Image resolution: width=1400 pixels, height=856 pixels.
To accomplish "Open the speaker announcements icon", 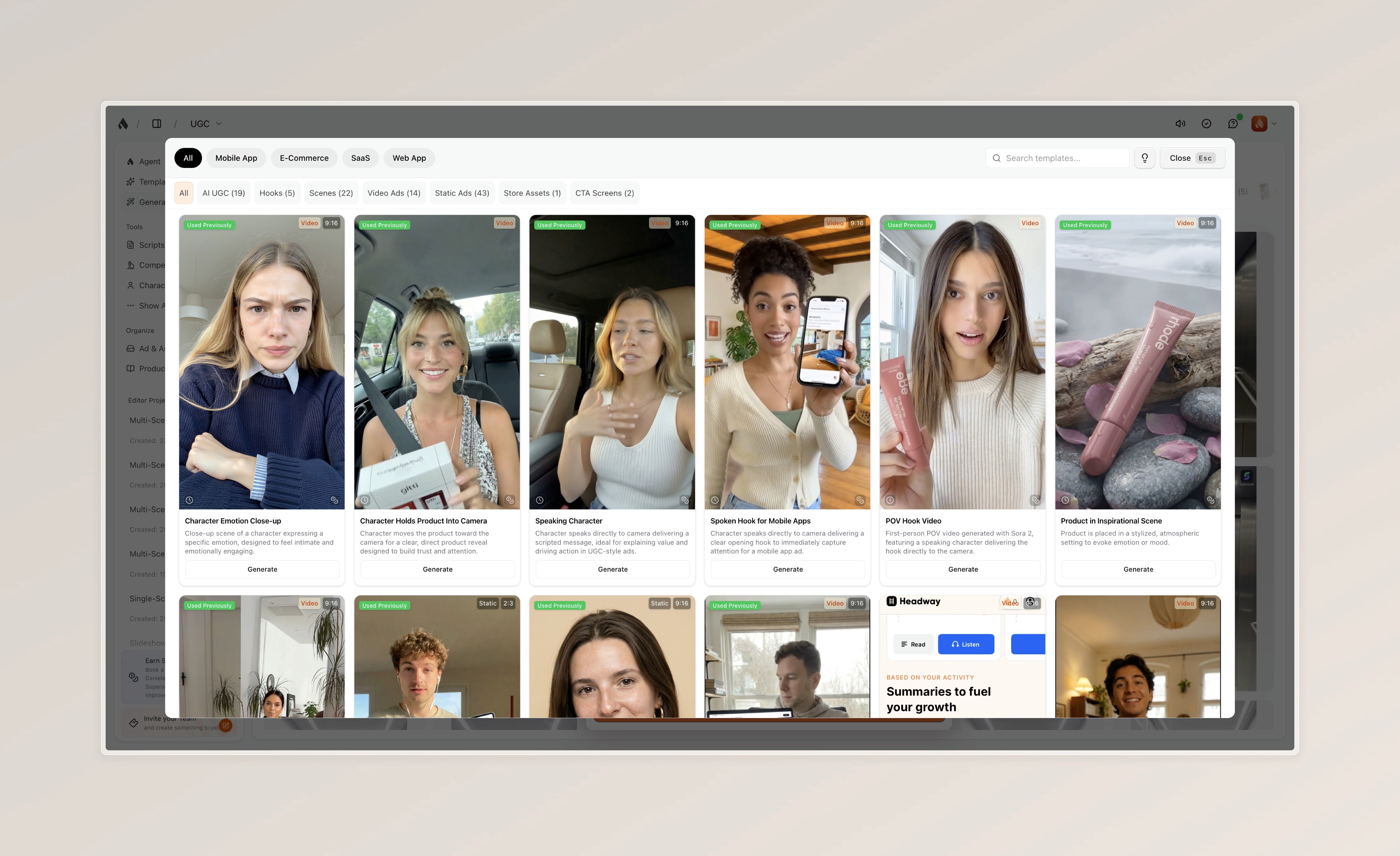I will point(1180,123).
